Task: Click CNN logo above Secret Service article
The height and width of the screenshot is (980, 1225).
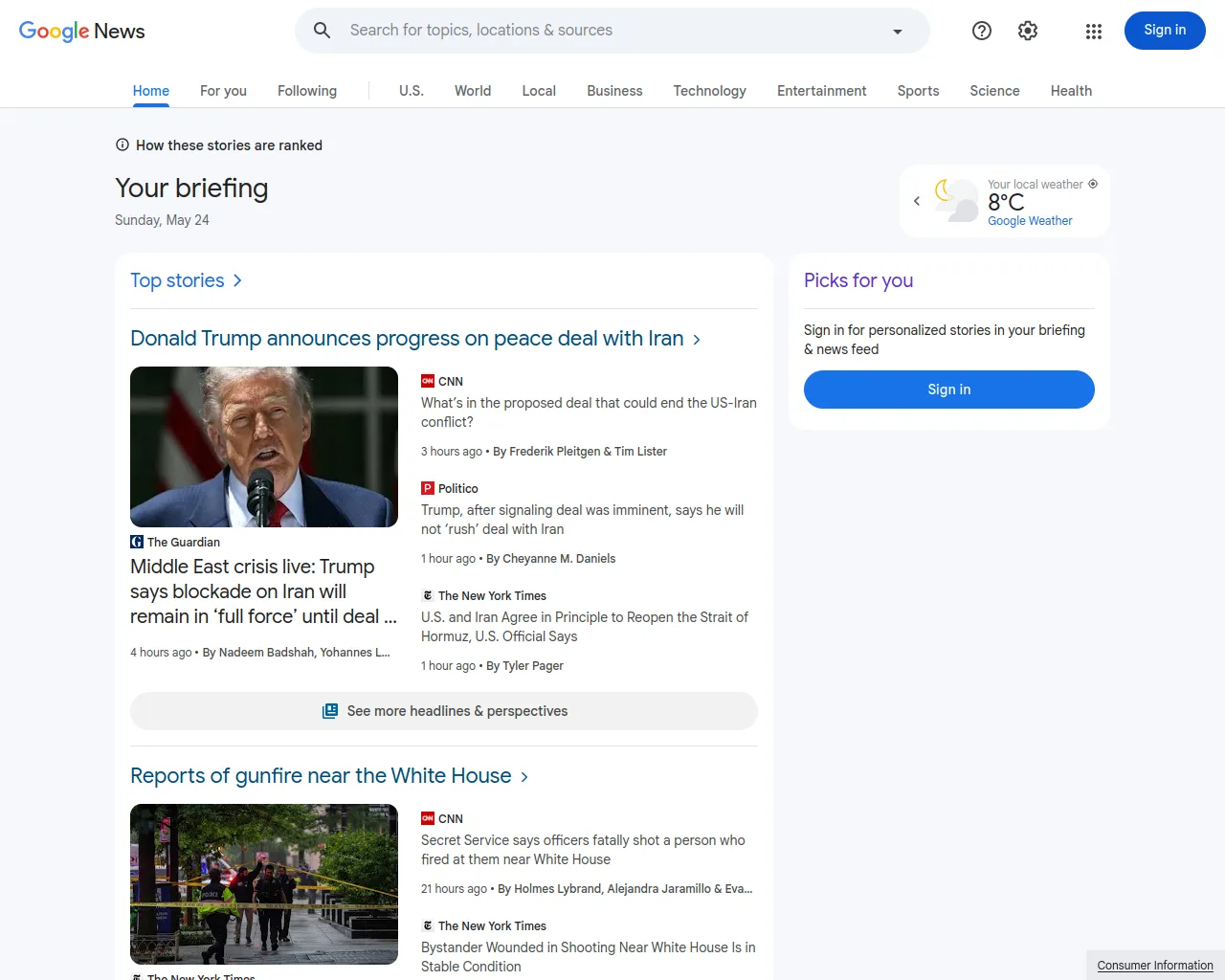Action: 428,818
